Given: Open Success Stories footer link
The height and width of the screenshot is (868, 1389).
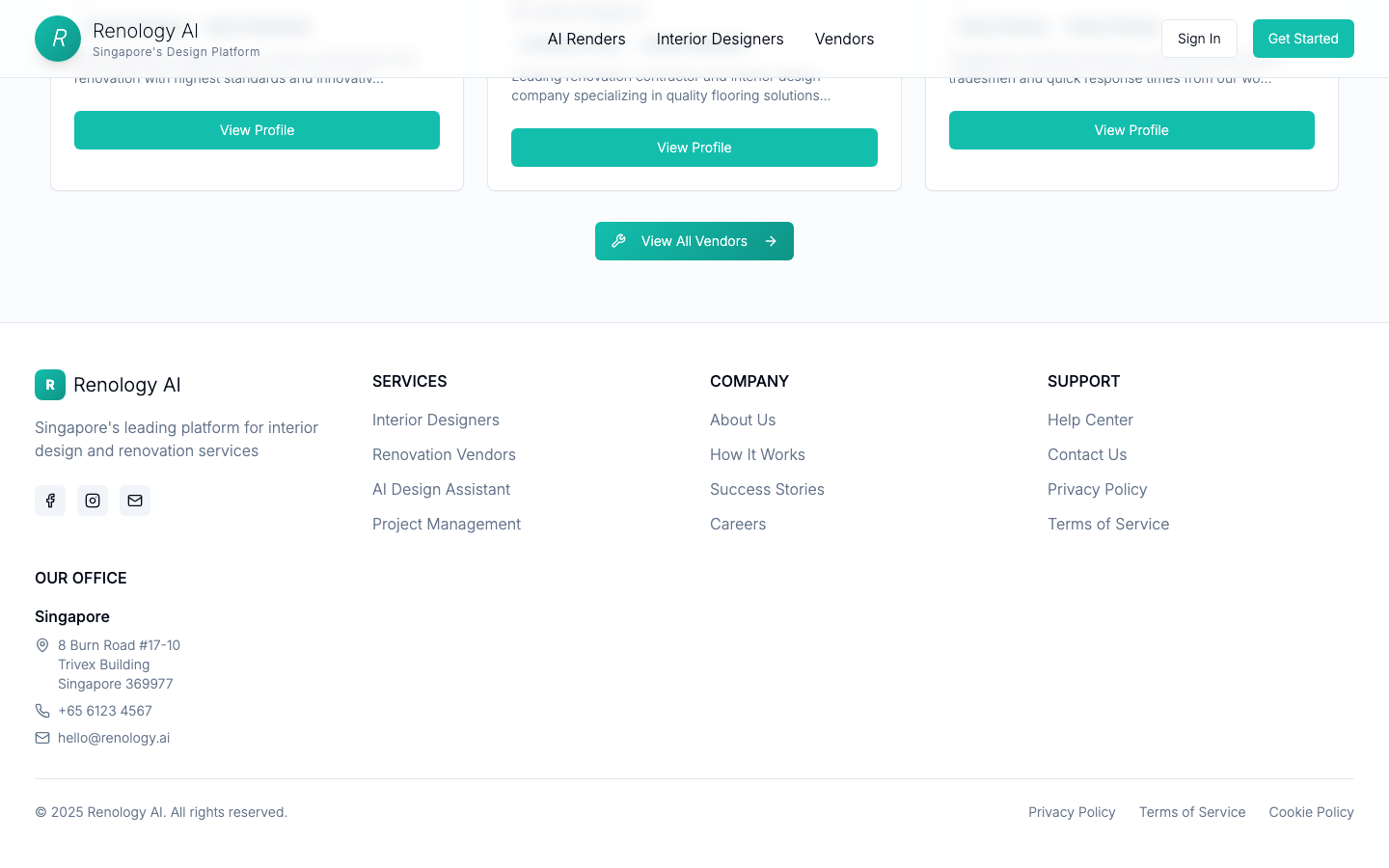Looking at the screenshot, I should click(767, 489).
